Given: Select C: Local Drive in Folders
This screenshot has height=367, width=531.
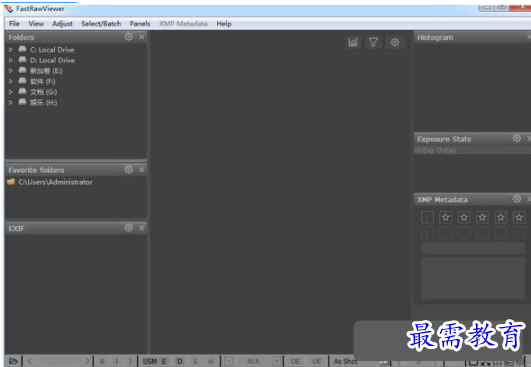Looking at the screenshot, I should (x=52, y=50).
